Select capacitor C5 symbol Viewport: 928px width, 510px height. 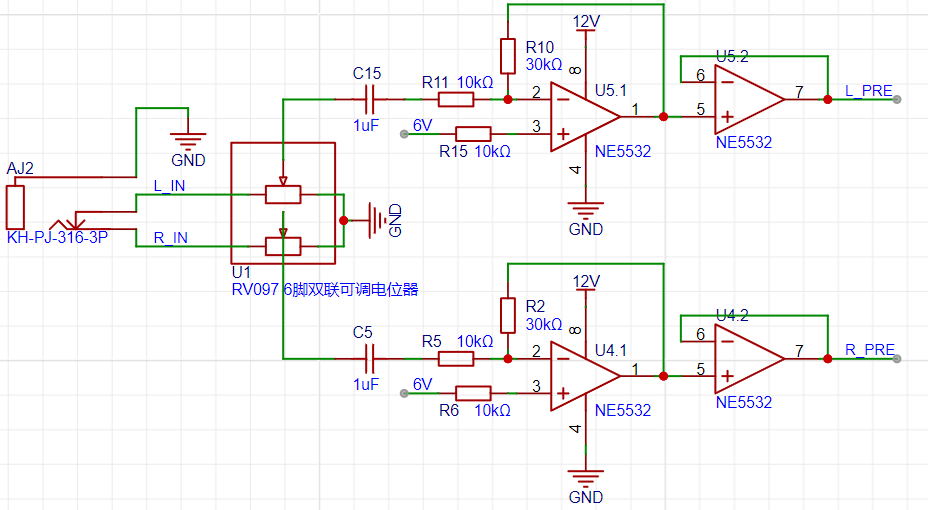[x=370, y=359]
